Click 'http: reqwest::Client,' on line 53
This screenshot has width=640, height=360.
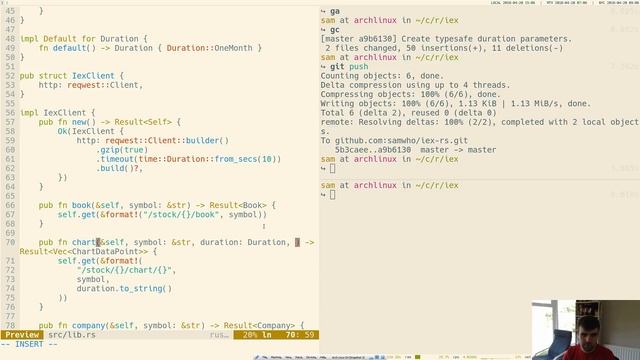pyautogui.click(x=91, y=85)
